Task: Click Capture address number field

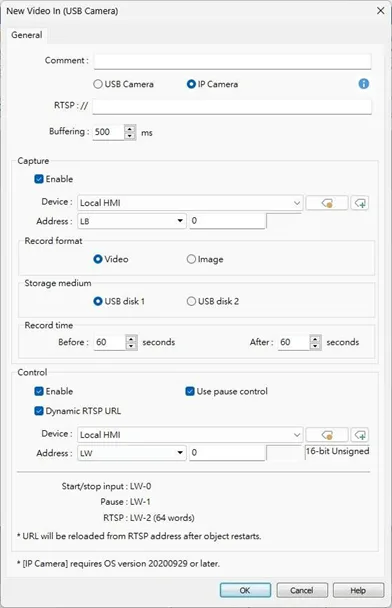Action: click(x=227, y=221)
